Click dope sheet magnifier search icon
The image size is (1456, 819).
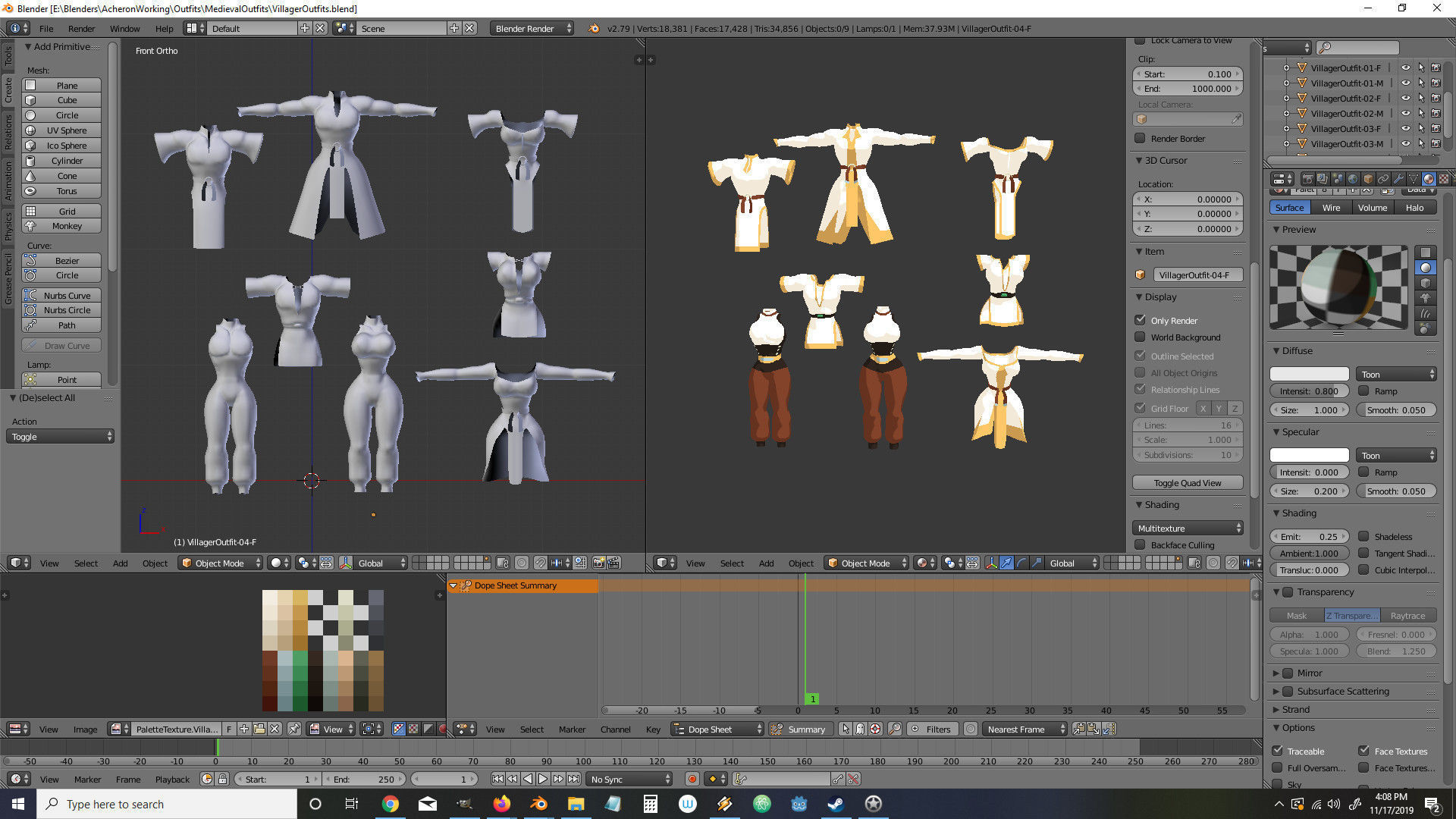pyautogui.click(x=895, y=729)
